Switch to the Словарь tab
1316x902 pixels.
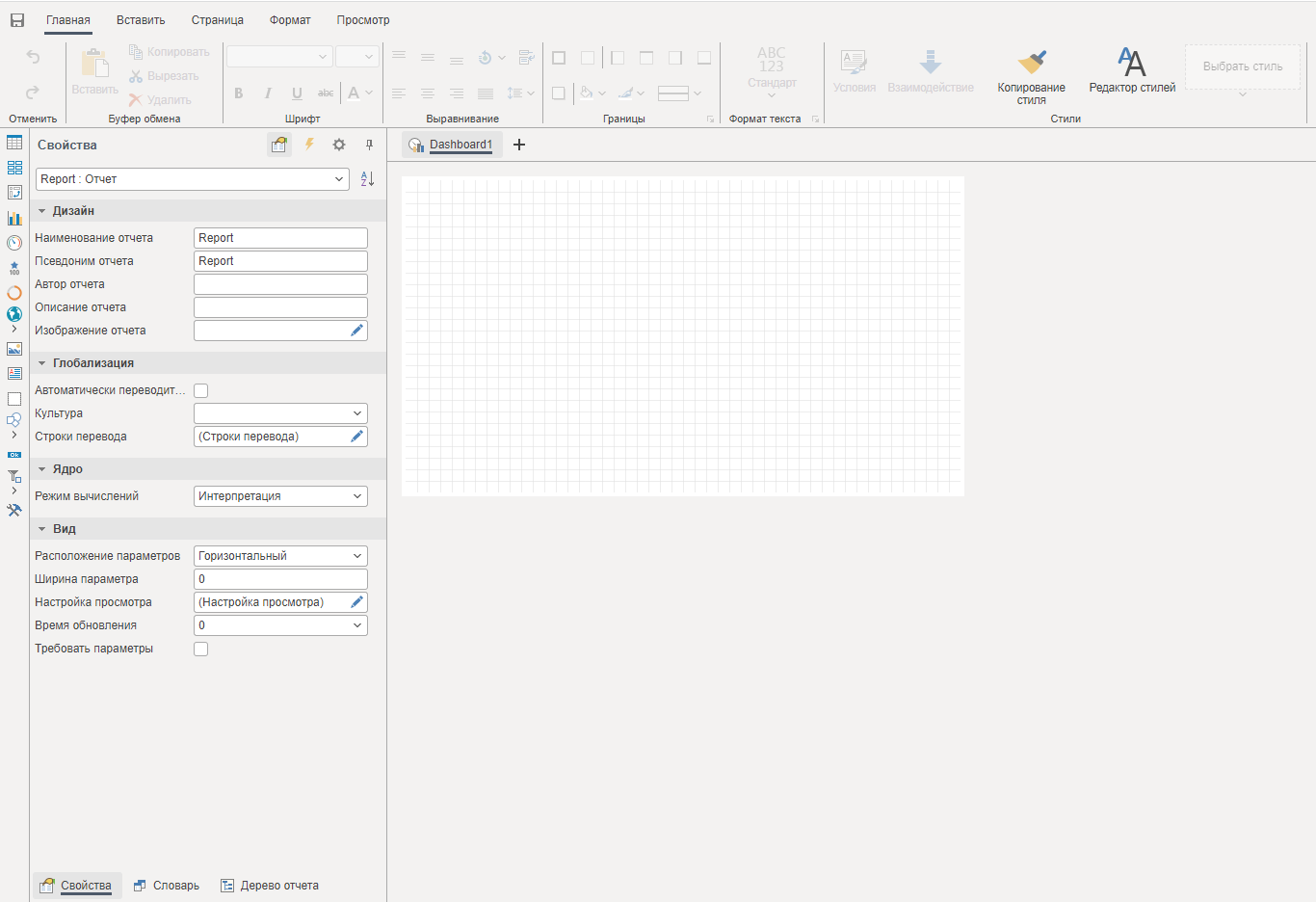167,886
